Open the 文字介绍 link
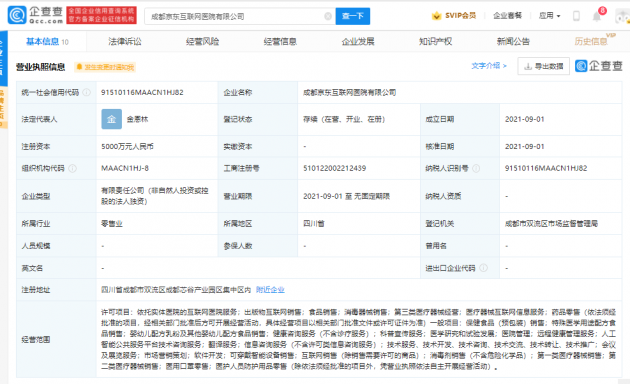This screenshot has height=384, width=630. click(489, 66)
